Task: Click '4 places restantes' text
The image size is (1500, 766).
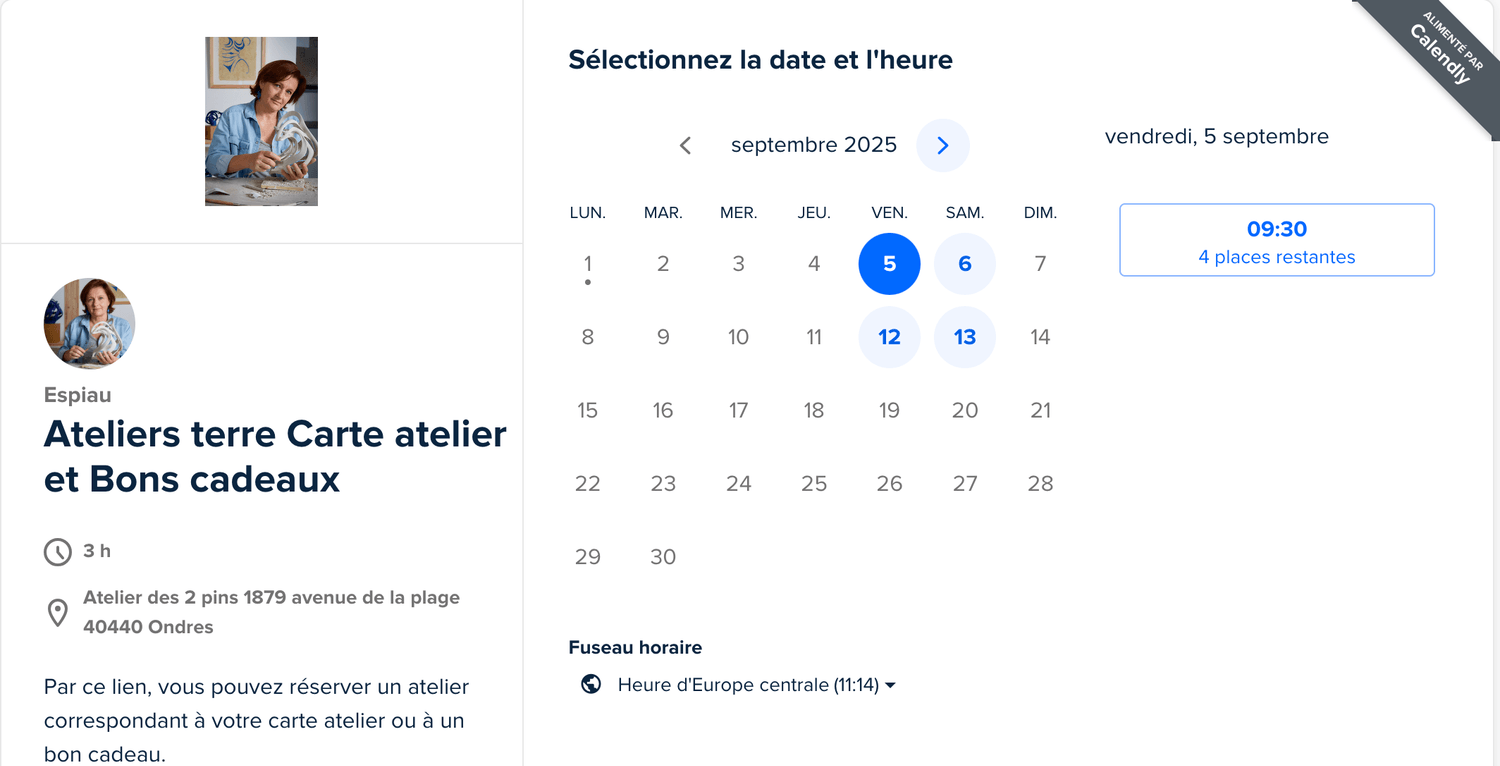Action: (x=1277, y=257)
